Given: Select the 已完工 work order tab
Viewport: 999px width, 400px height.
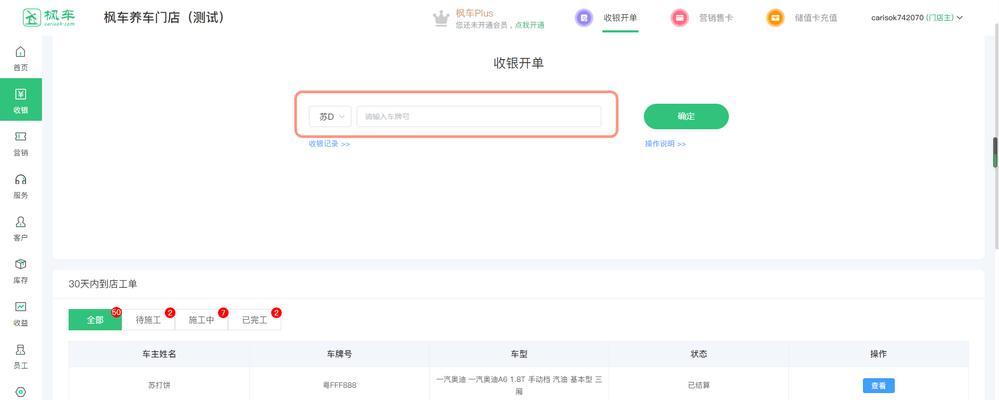Looking at the screenshot, I should (255, 320).
